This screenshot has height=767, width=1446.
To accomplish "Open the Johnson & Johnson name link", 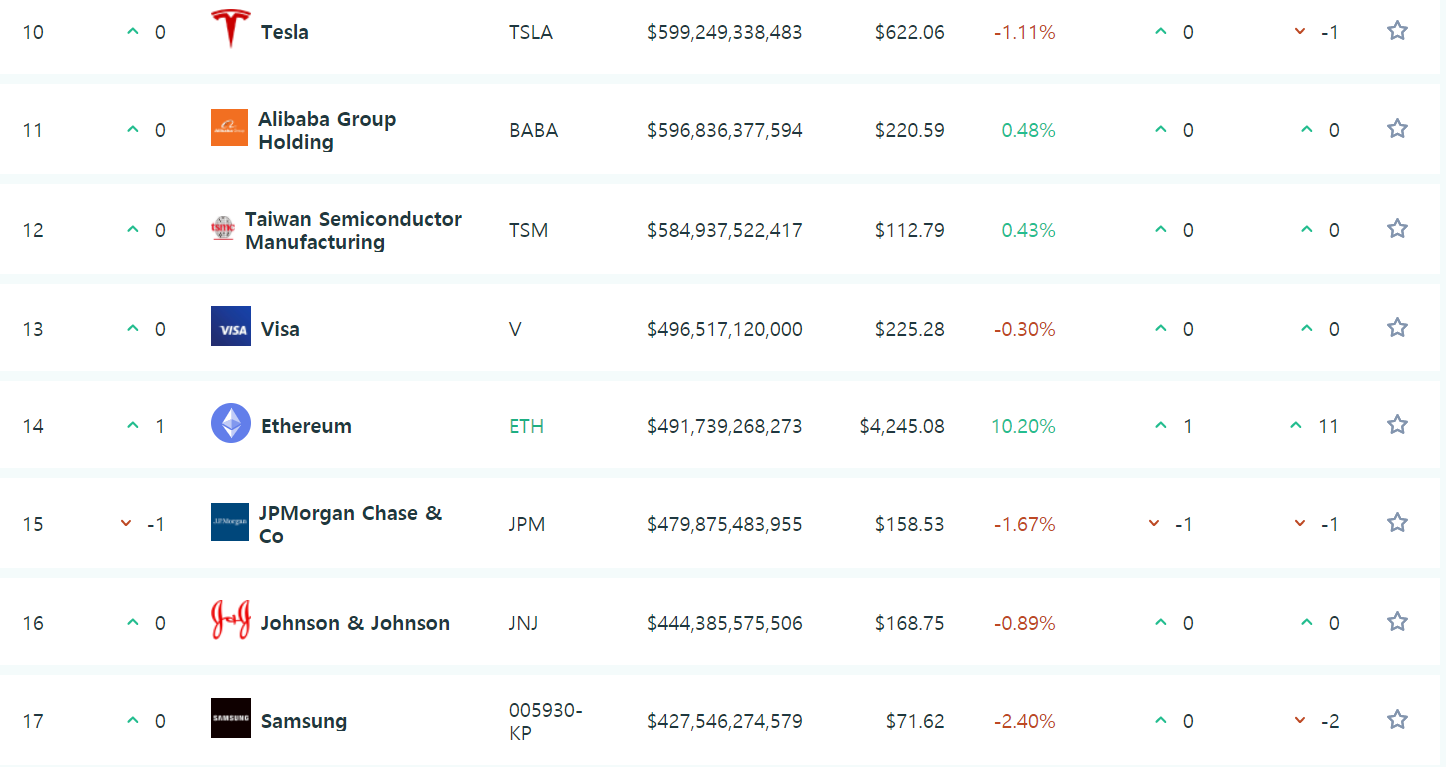I will click(x=355, y=623).
